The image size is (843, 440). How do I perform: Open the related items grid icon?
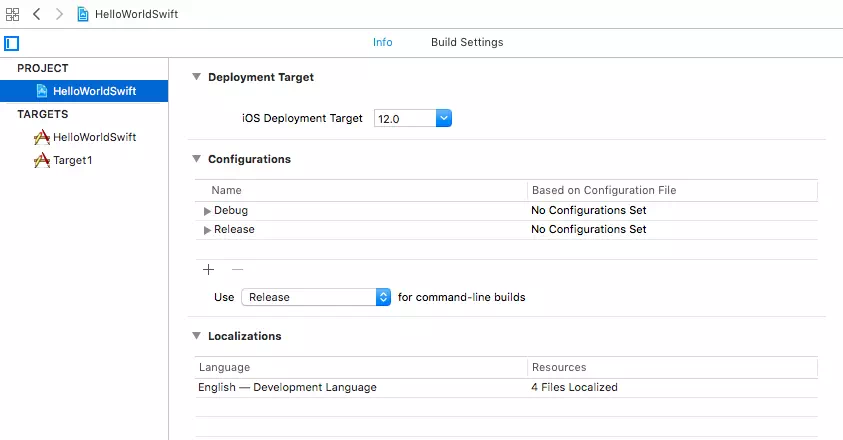pyautogui.click(x=12, y=15)
